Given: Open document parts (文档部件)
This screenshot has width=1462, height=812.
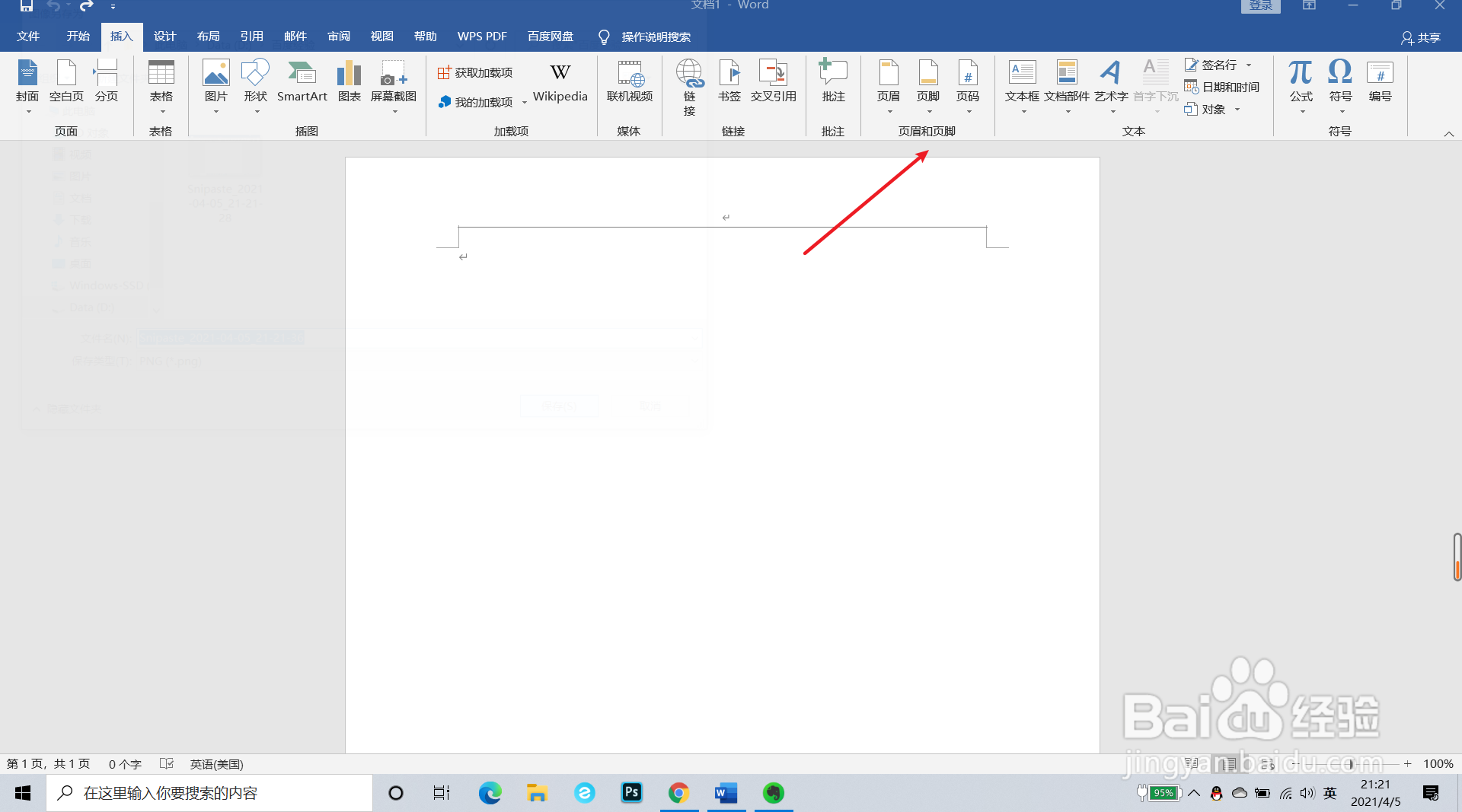Looking at the screenshot, I should (x=1067, y=86).
